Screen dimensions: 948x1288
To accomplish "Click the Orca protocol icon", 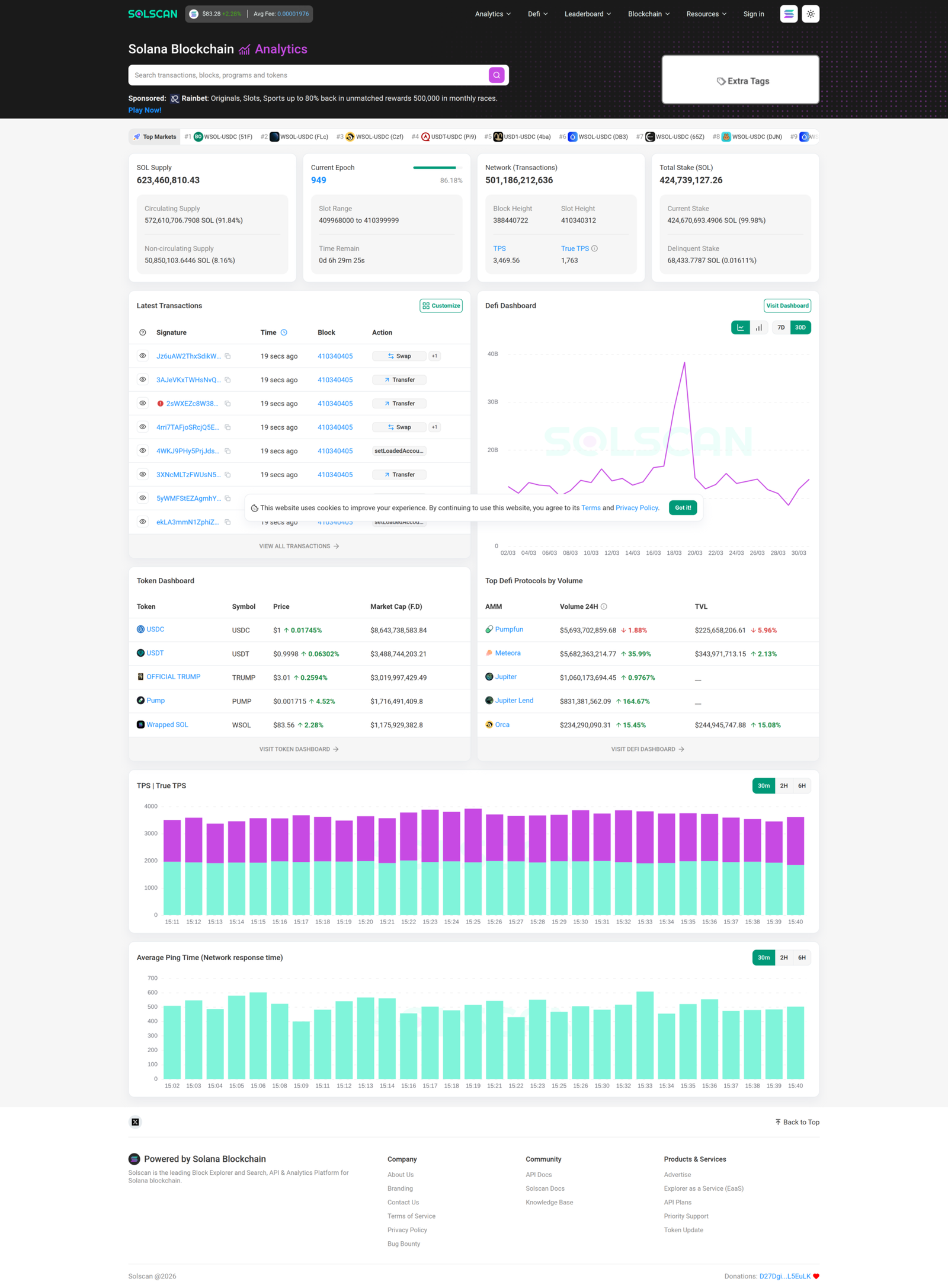I will (489, 725).
